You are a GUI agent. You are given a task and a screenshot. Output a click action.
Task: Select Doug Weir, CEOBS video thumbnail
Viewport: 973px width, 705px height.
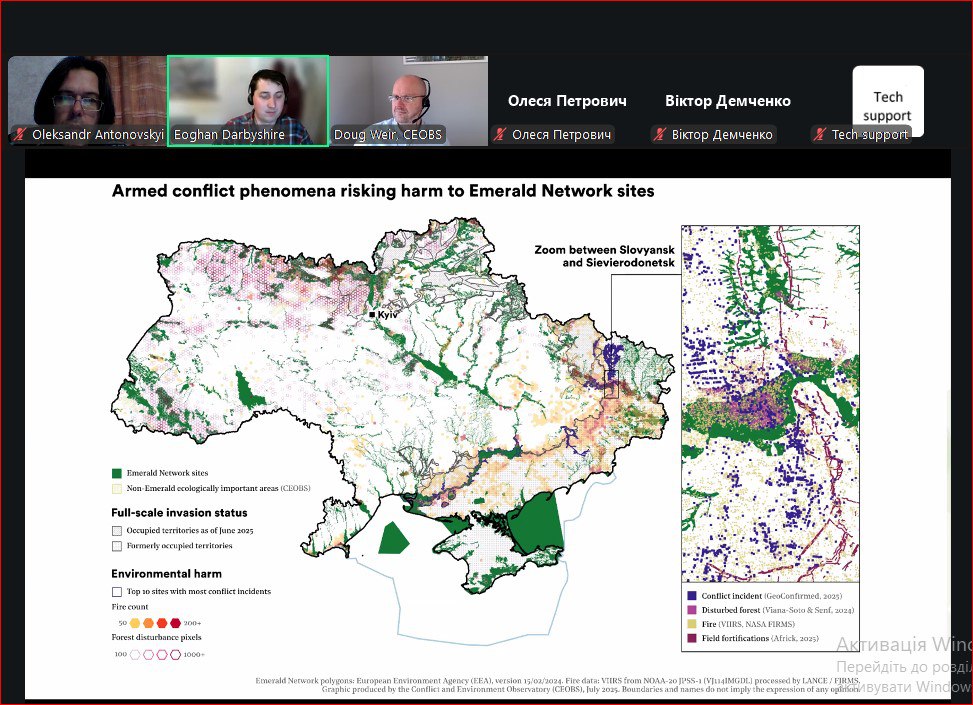tap(409, 101)
